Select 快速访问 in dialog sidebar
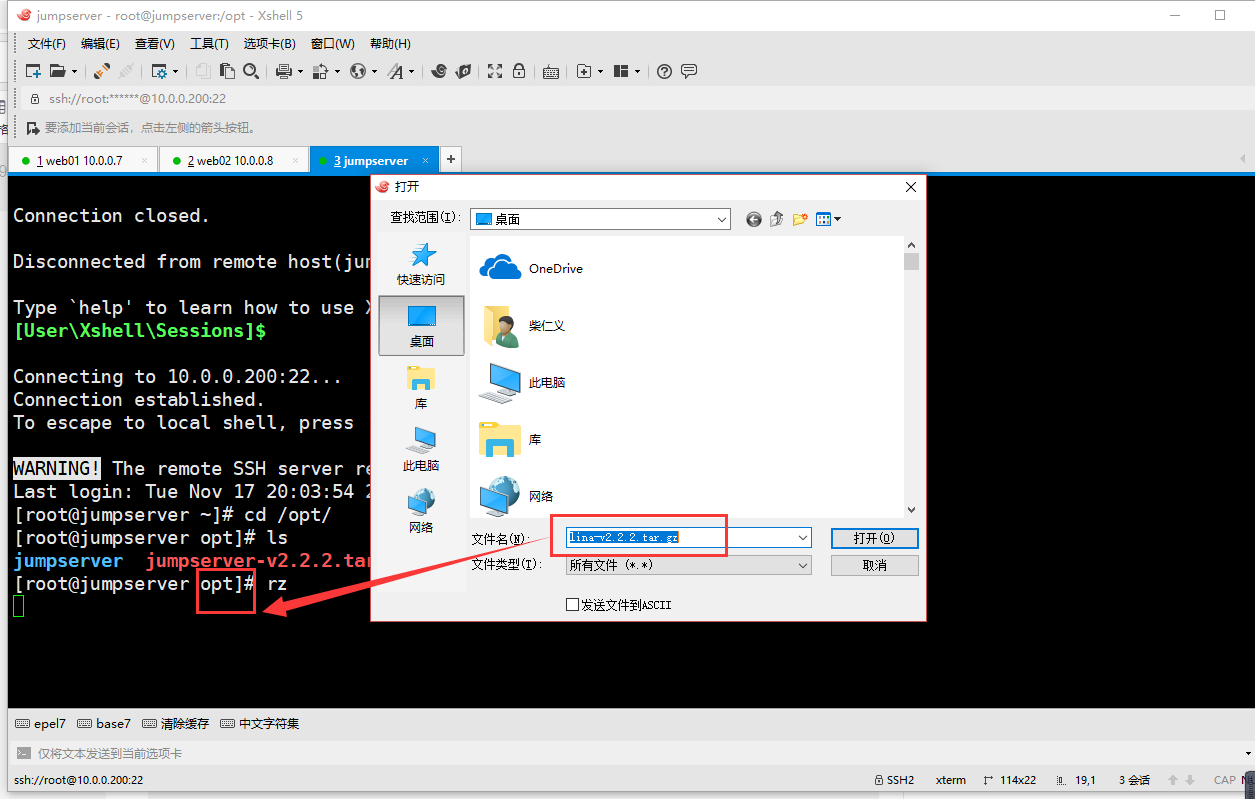 coord(421,264)
